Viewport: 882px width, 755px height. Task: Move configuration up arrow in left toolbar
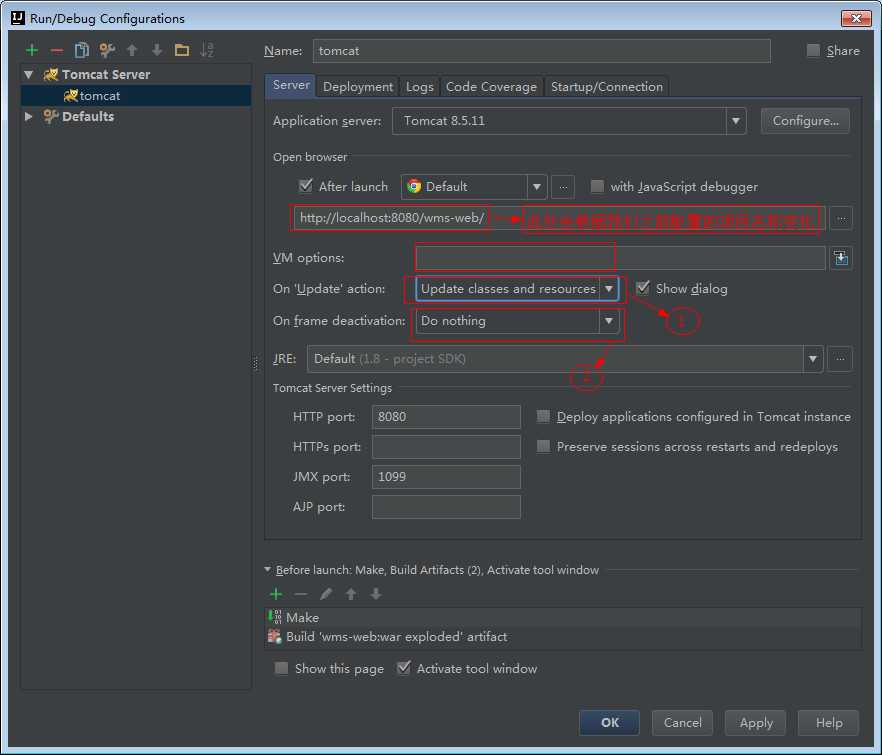coord(132,51)
